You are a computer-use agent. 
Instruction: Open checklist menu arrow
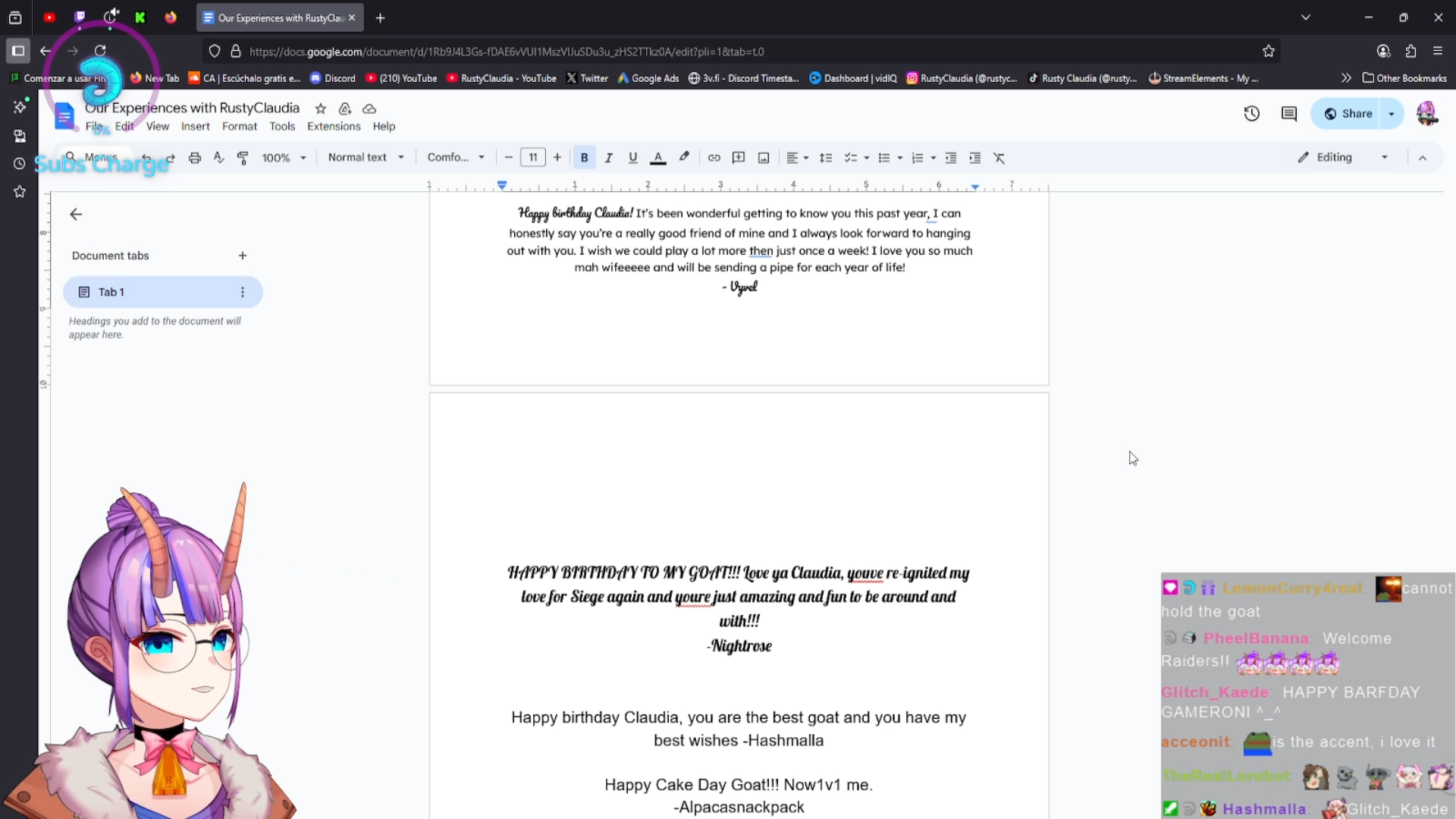(867, 158)
